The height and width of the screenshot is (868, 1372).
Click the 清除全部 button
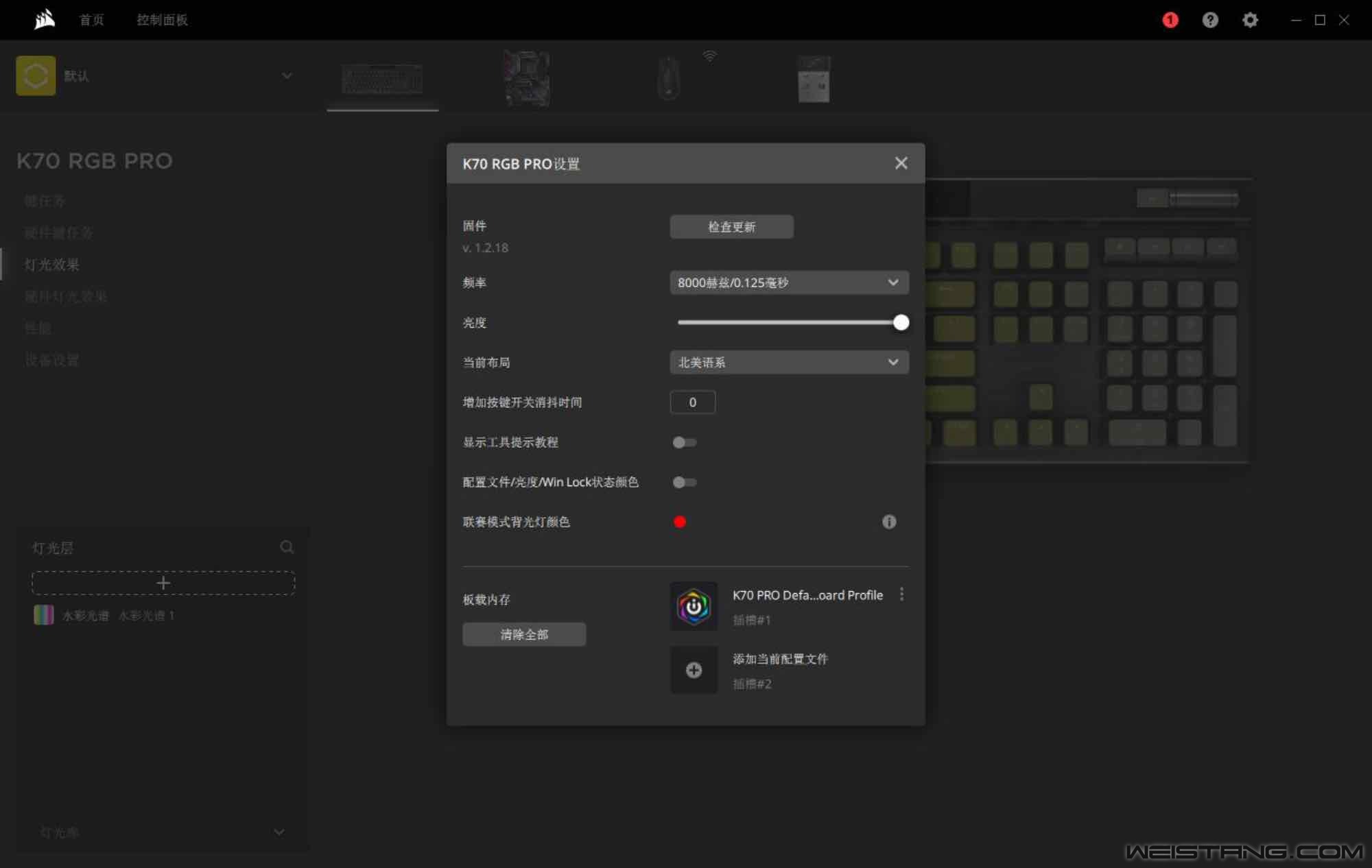pos(524,634)
